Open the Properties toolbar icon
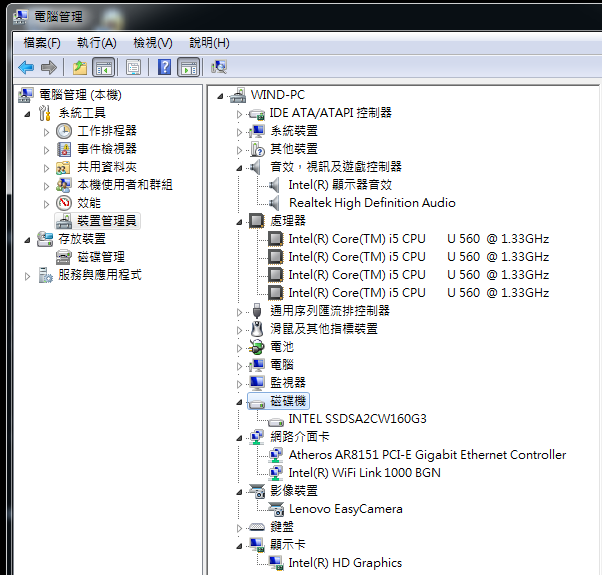 click(x=134, y=68)
